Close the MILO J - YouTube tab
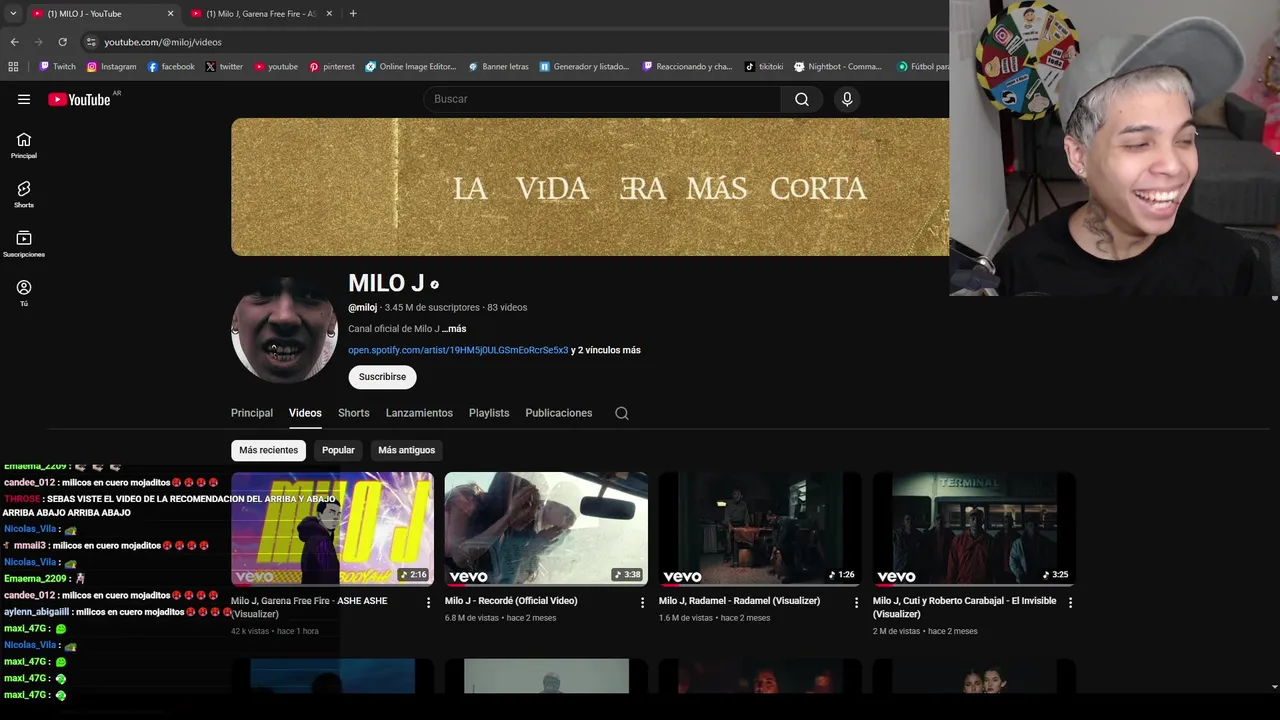This screenshot has width=1280, height=720. coord(170,13)
